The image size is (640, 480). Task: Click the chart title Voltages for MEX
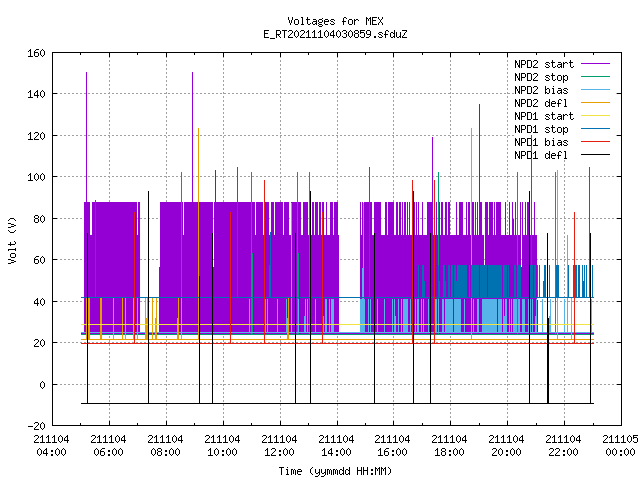pos(335,21)
